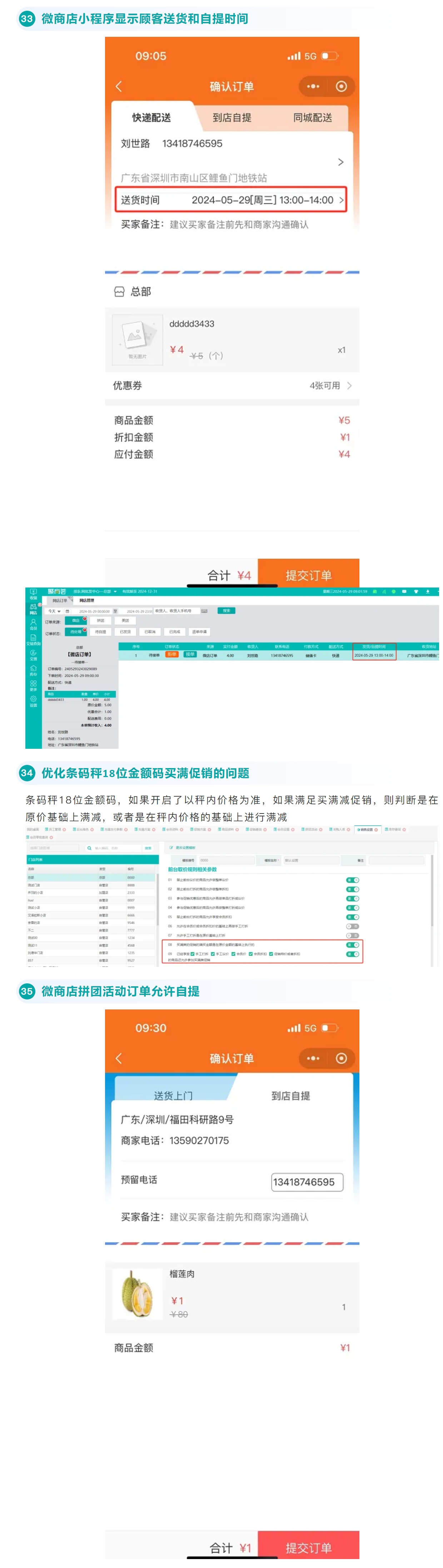Image resolution: width=443 pixels, height=1568 pixels.
Task: Click the 模板编号 field showing 0000
Action: click(227, 860)
